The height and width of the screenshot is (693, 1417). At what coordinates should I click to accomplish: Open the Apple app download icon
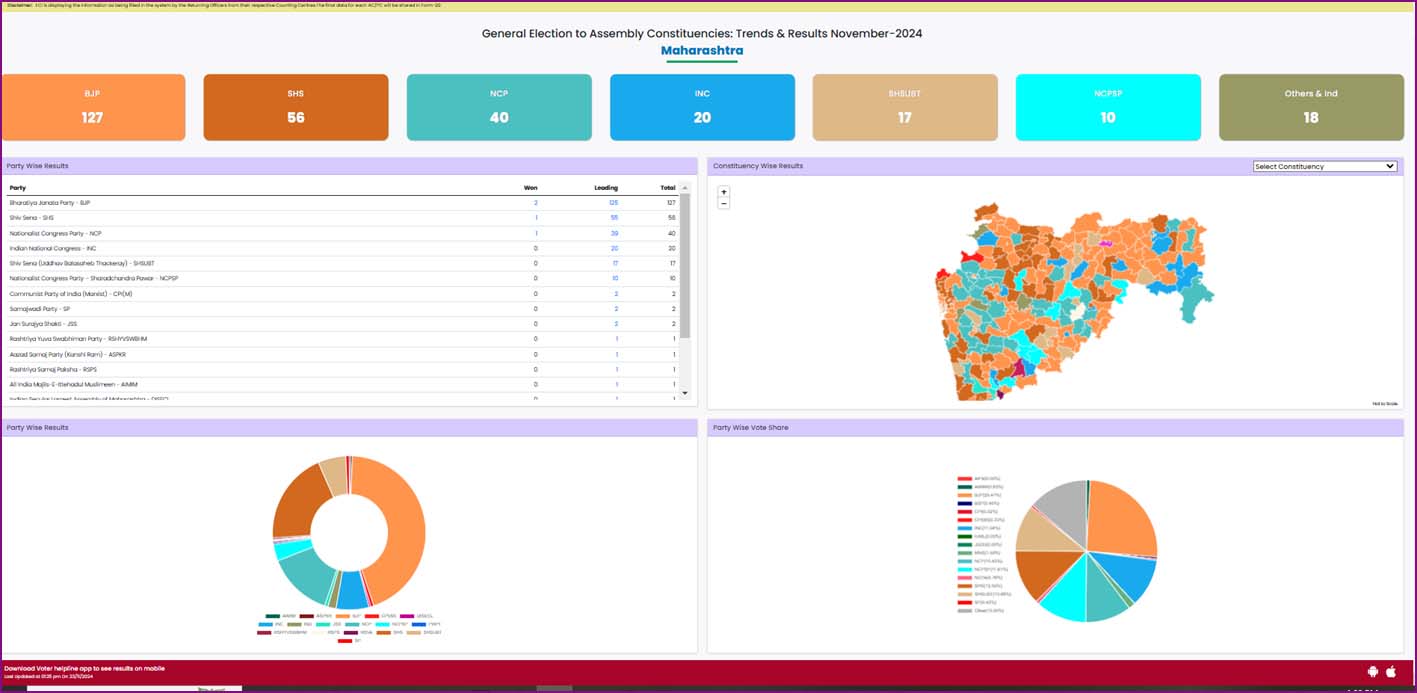click(x=1390, y=671)
